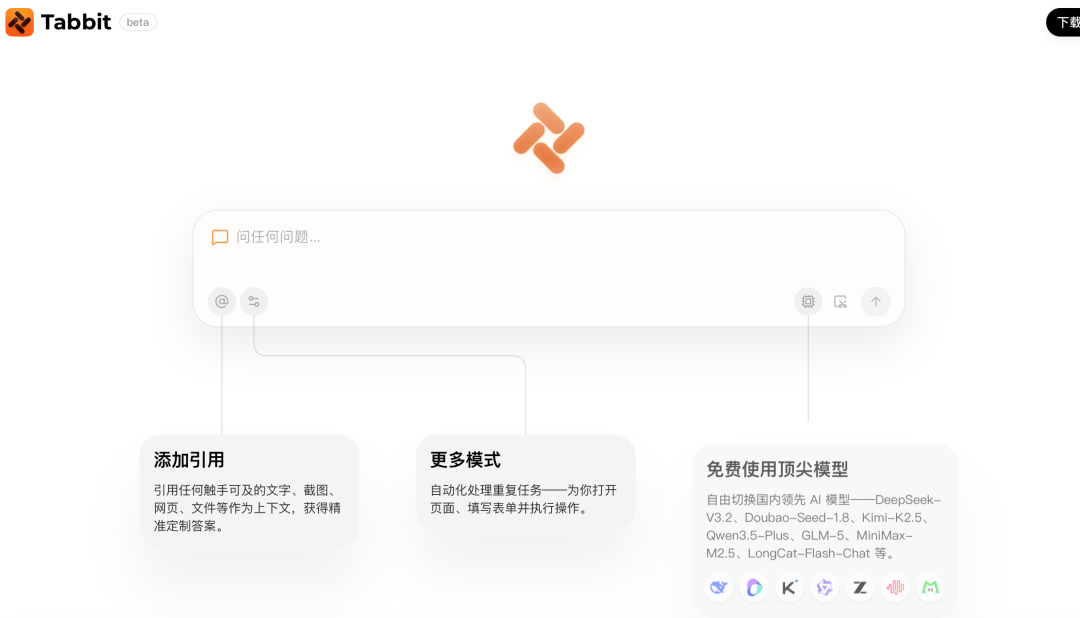1080x618 pixels.
Task: Click the beta badge next to Tabbit
Action: click(137, 22)
